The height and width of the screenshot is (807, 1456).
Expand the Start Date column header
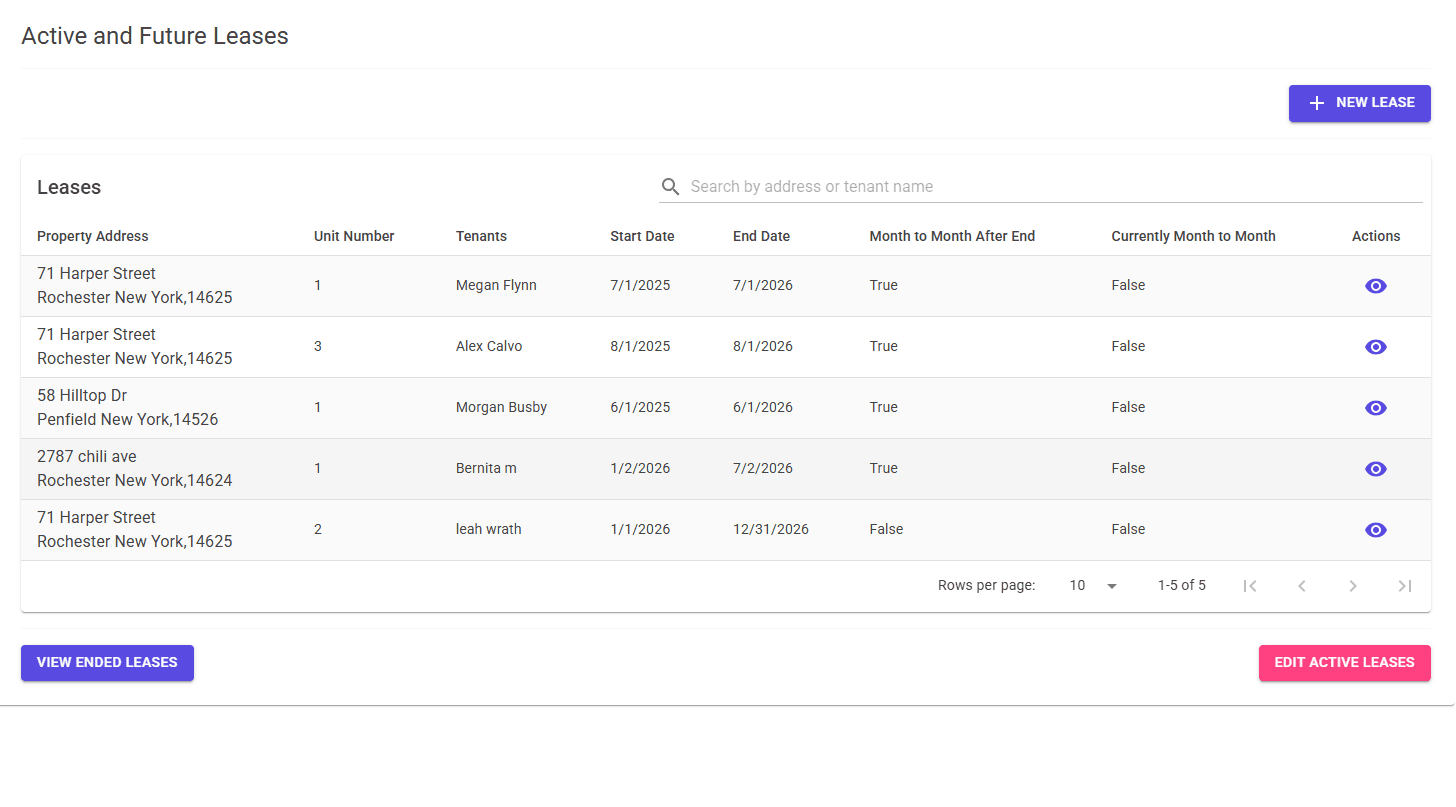point(642,236)
